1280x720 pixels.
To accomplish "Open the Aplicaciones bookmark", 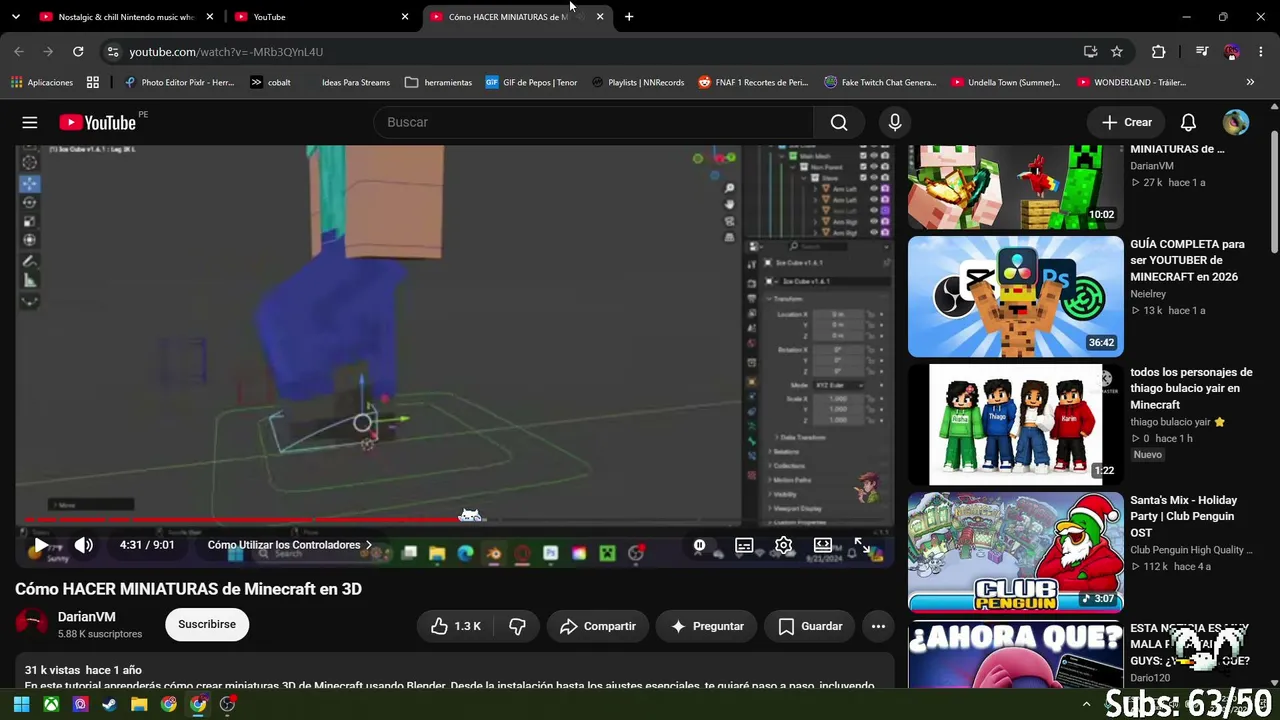I will (42, 82).
